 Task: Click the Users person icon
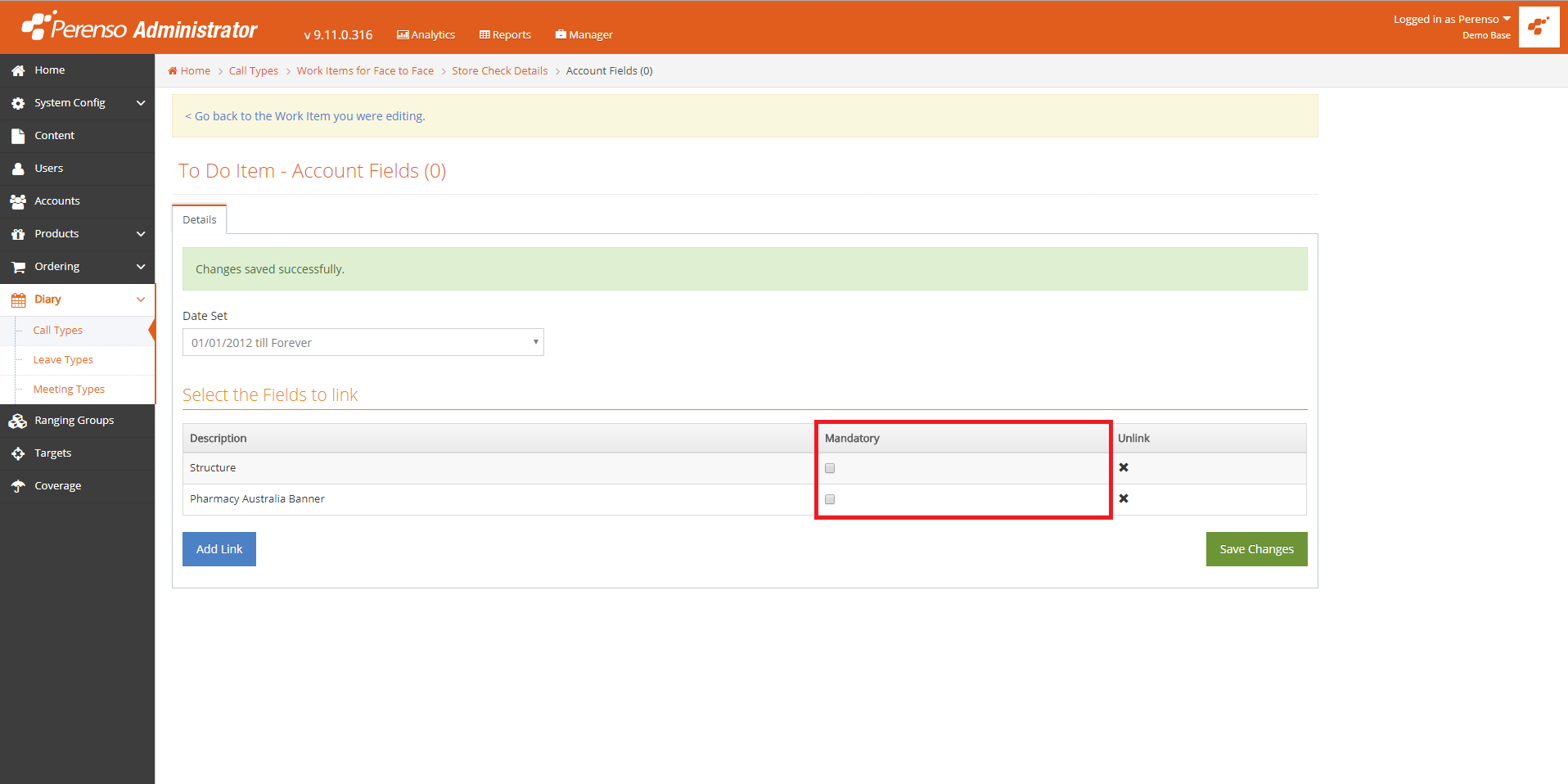point(18,169)
